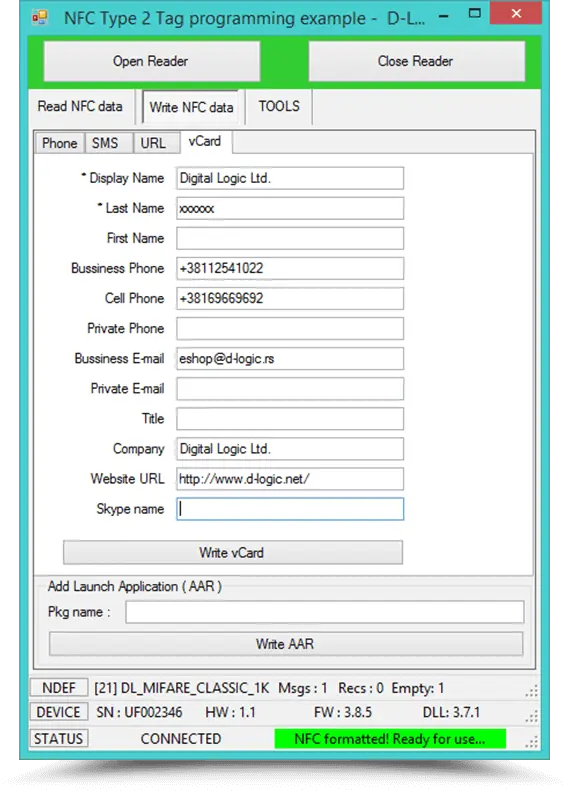
Task: Select the SMS sub-tab
Action: pos(105,143)
